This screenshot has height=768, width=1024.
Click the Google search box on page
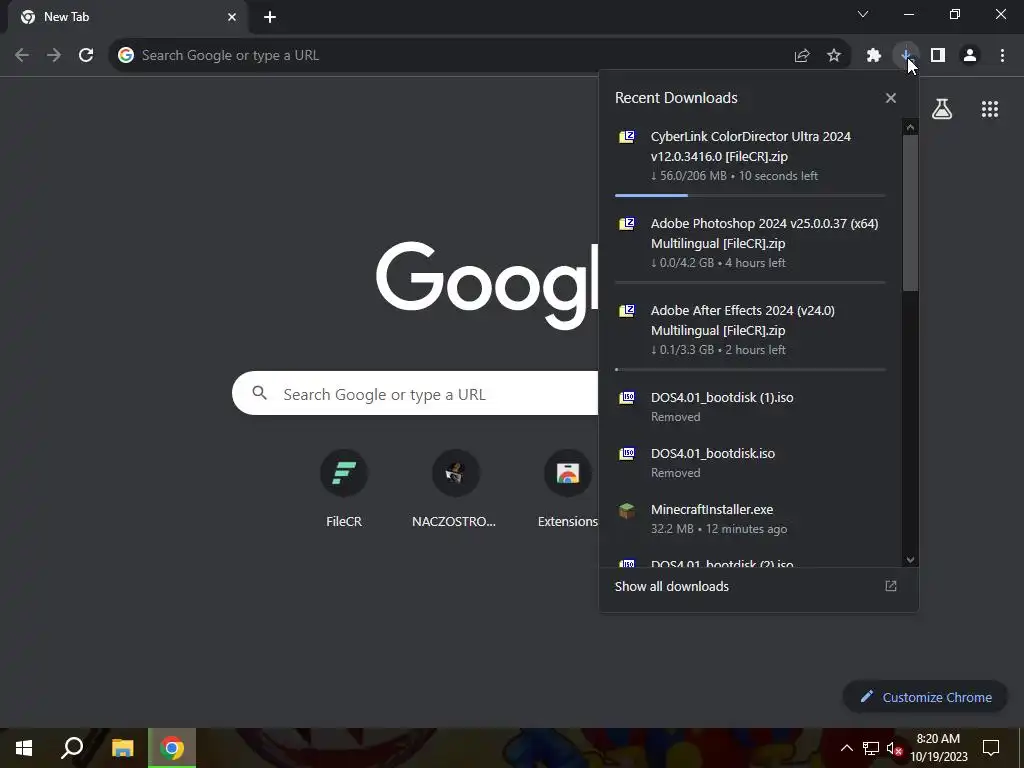point(415,394)
